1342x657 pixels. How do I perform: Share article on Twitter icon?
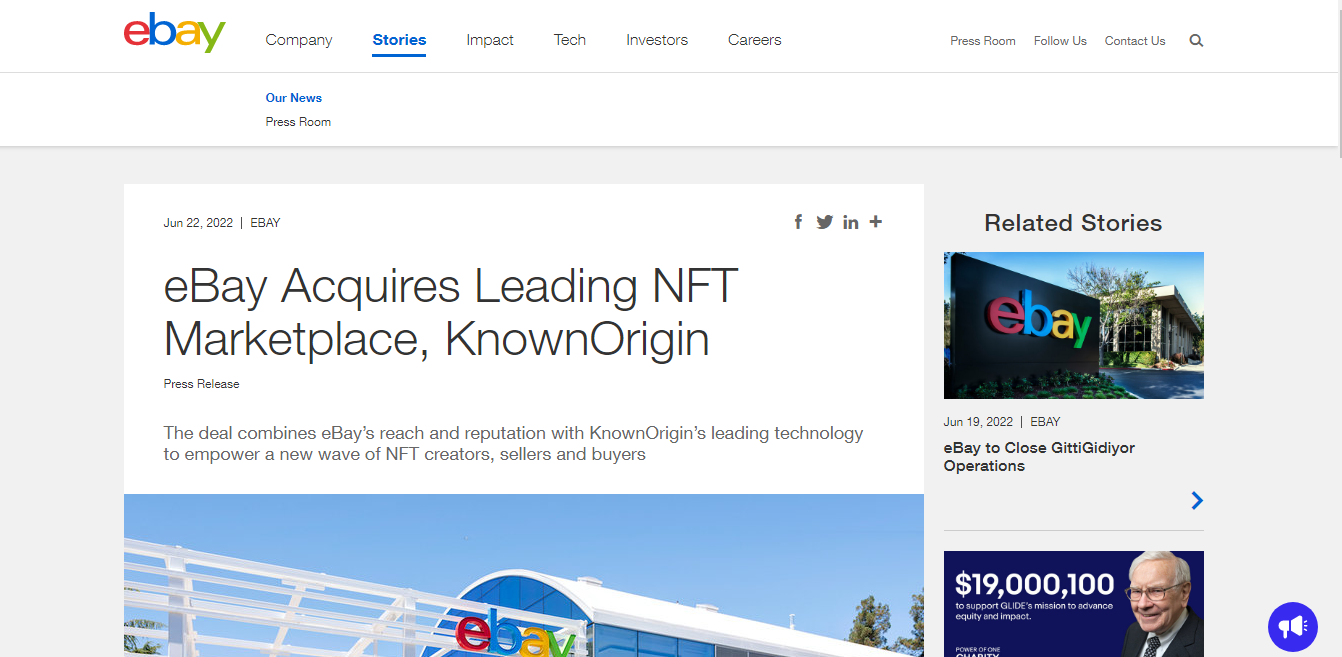point(824,222)
